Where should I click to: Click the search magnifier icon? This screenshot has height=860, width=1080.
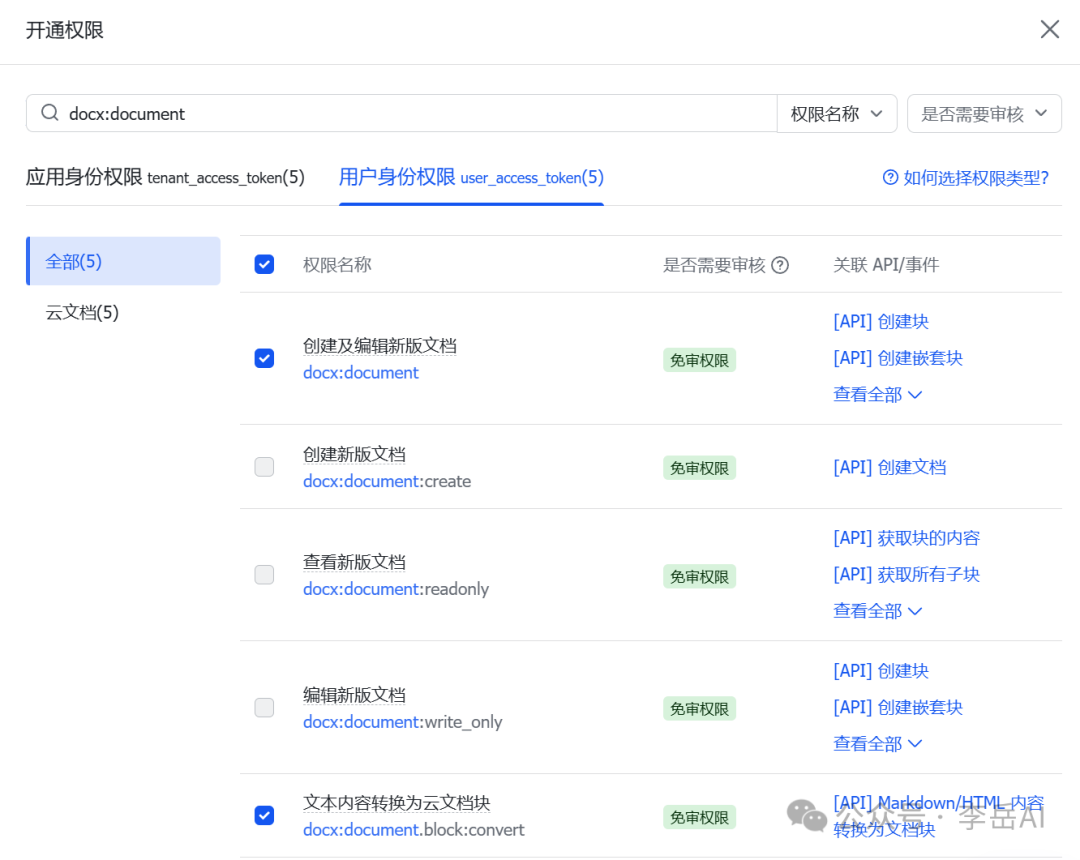(x=49, y=114)
